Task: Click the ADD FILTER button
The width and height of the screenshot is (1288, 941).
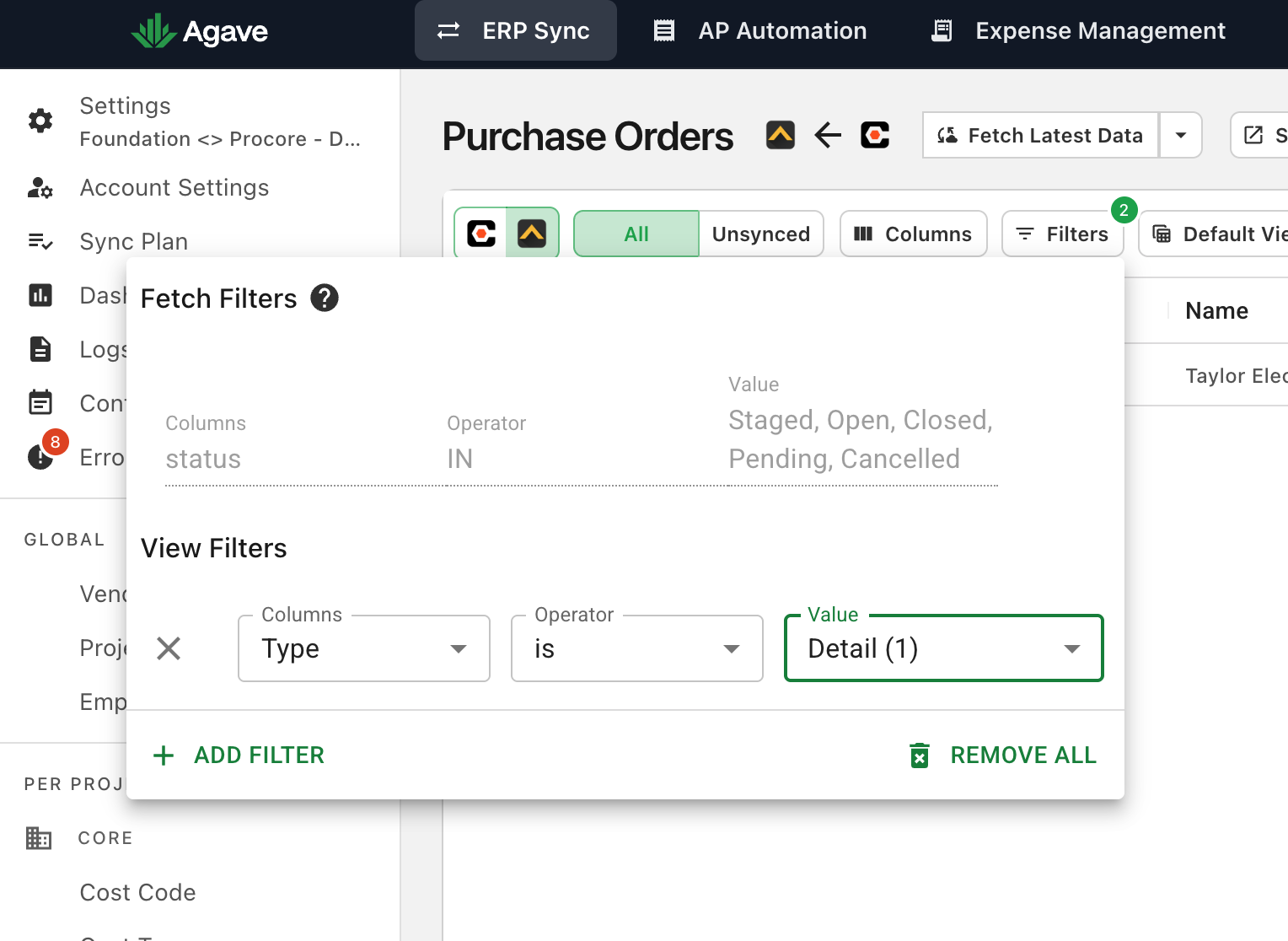Action: tap(239, 755)
